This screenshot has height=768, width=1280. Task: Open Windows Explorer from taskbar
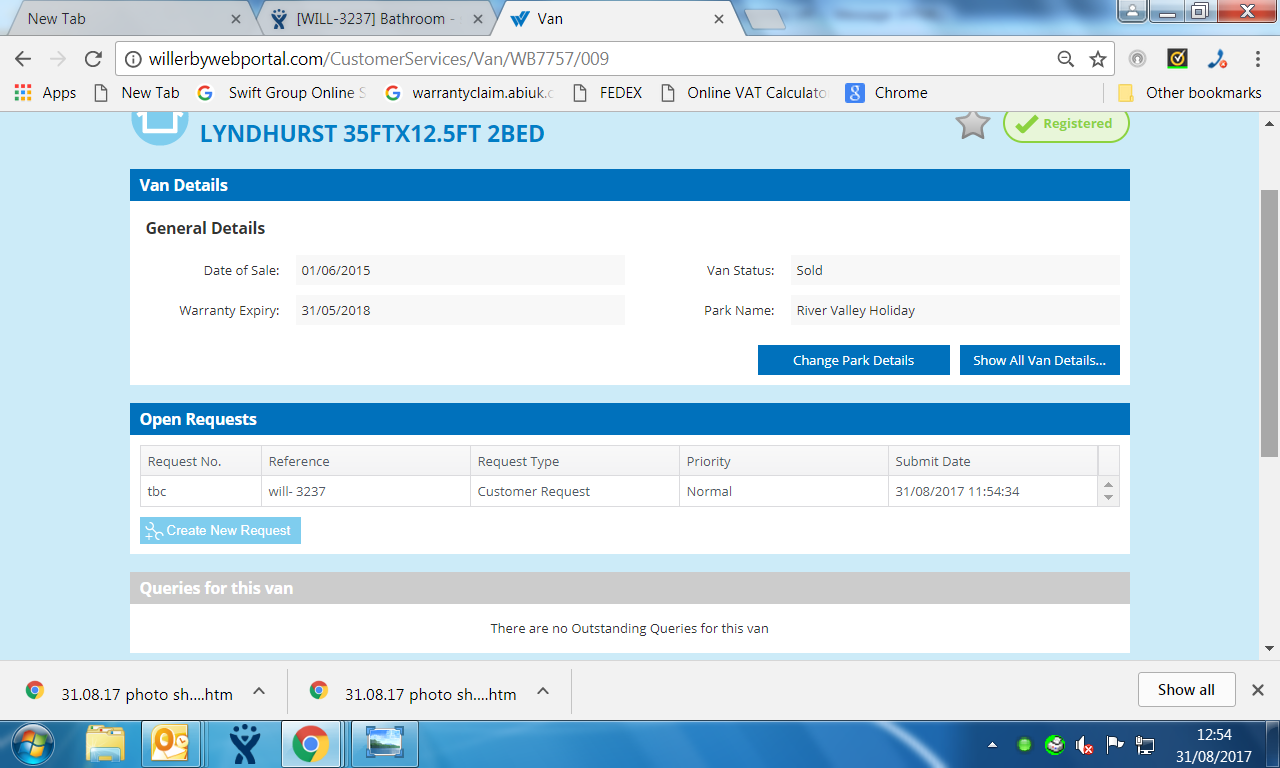(105, 744)
